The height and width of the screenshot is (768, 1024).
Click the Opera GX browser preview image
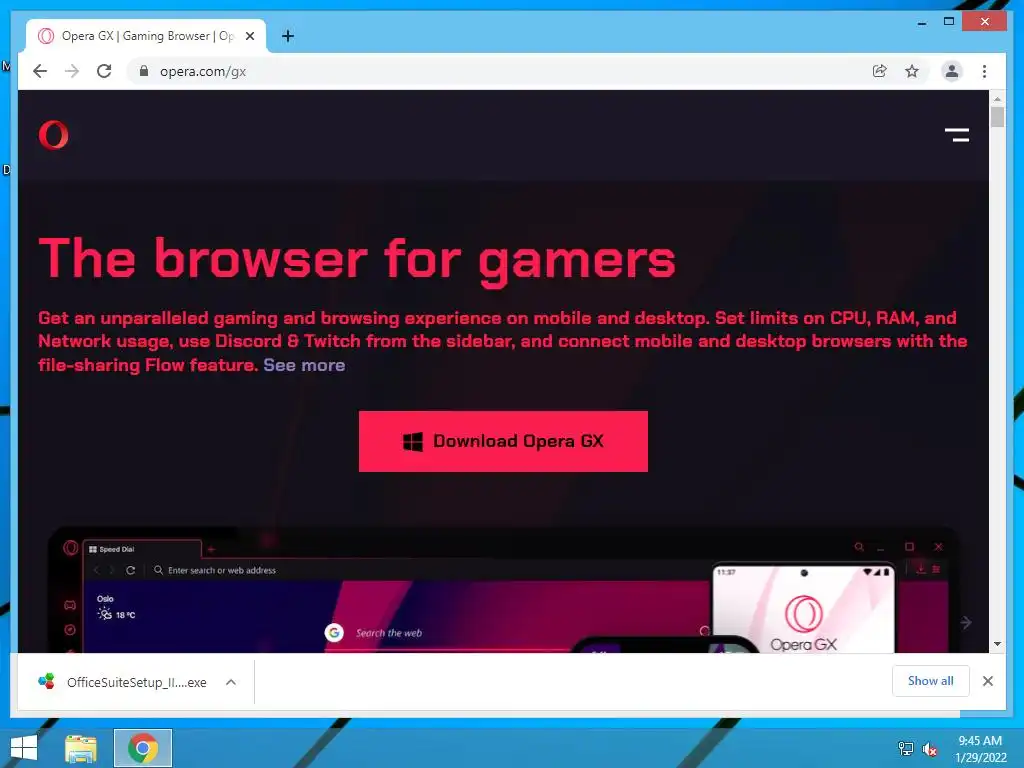pos(503,589)
